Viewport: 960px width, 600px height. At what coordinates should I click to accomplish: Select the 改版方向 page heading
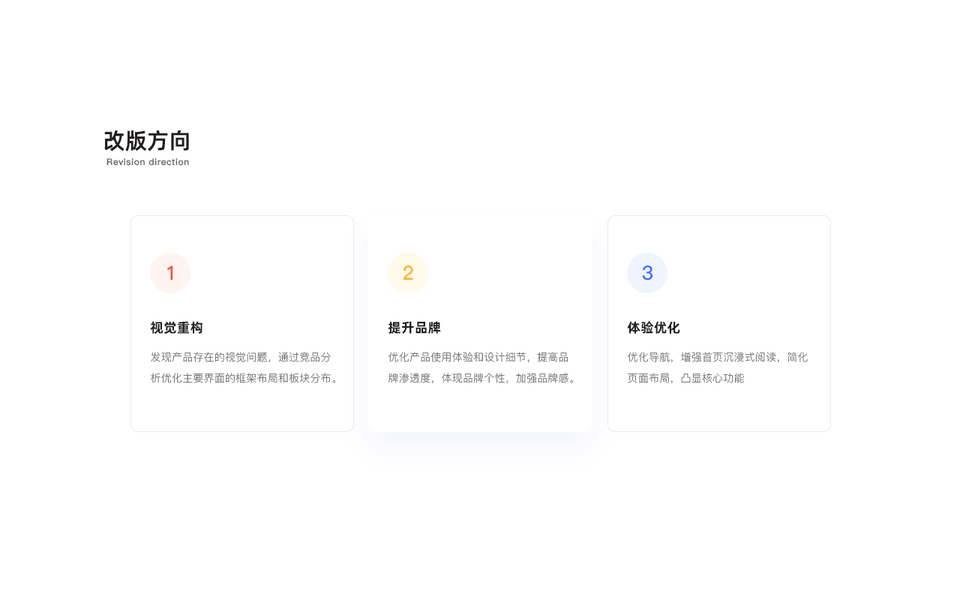coord(147,141)
